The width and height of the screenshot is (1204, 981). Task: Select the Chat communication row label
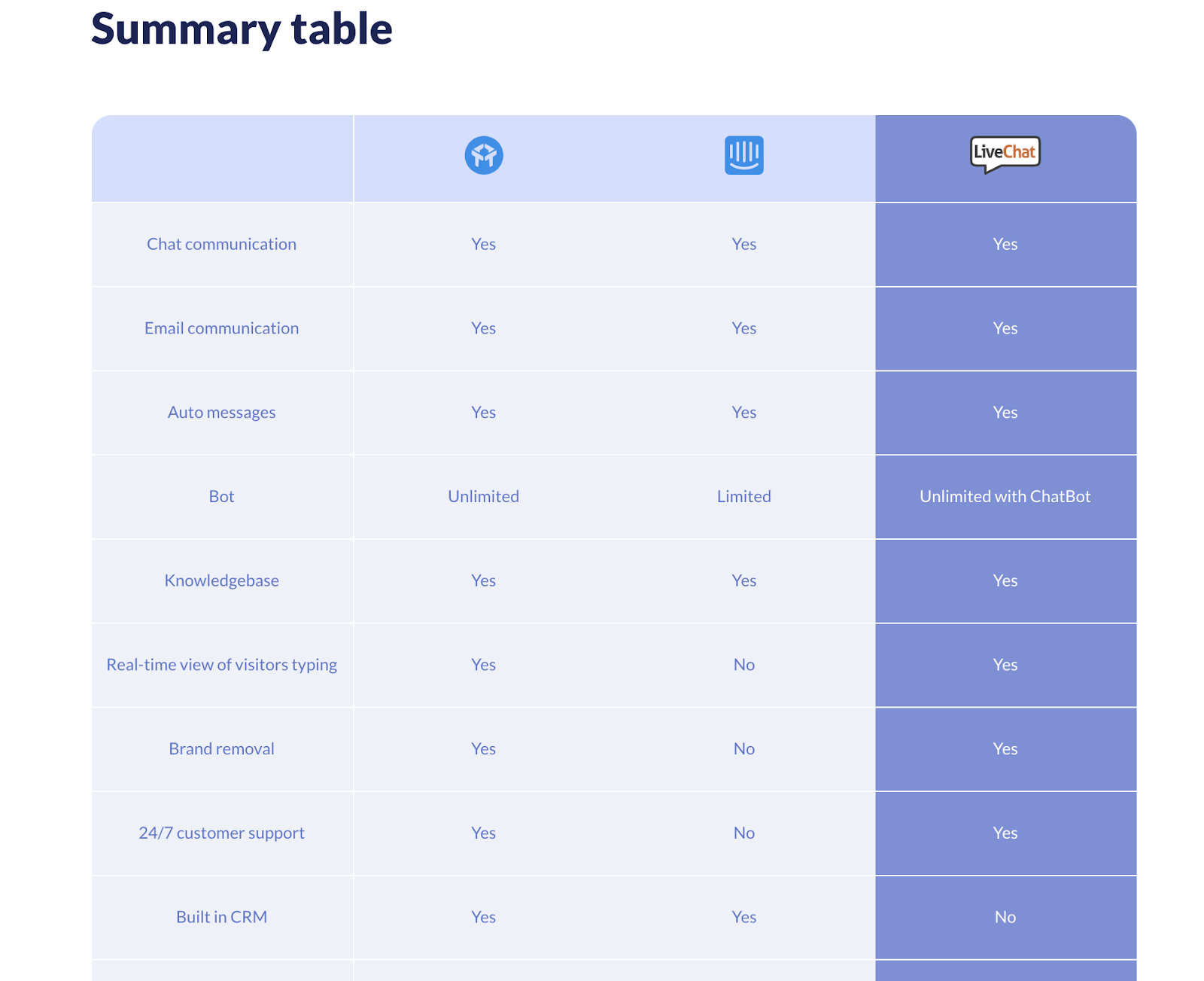(x=221, y=244)
